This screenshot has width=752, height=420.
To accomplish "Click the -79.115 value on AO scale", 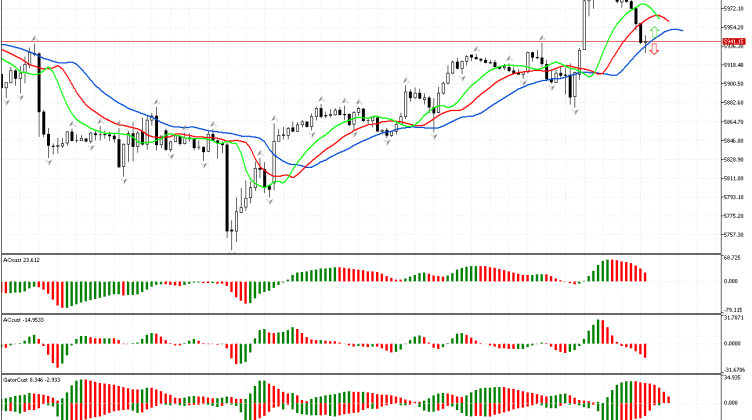I will 732,308.
